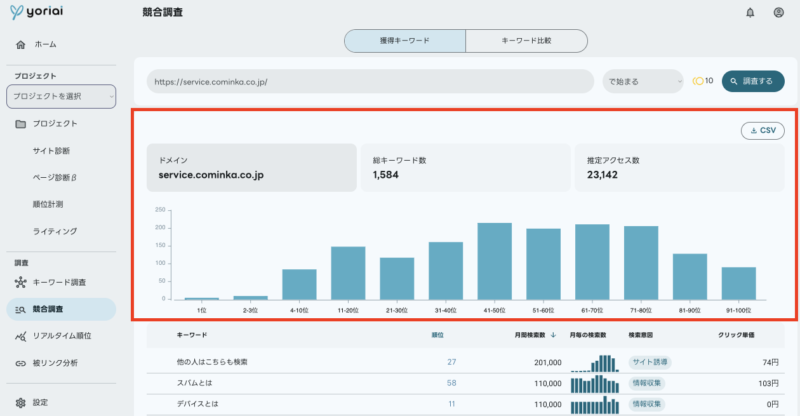Open リアルタイム順位 menu item

click(x=62, y=336)
